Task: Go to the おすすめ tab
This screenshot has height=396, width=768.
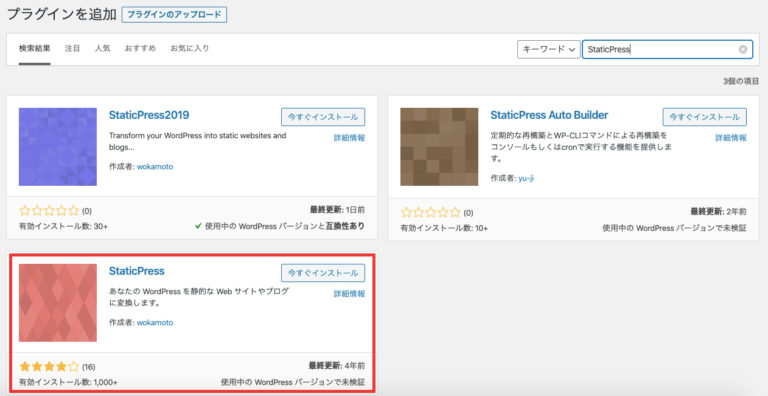Action: [x=140, y=49]
